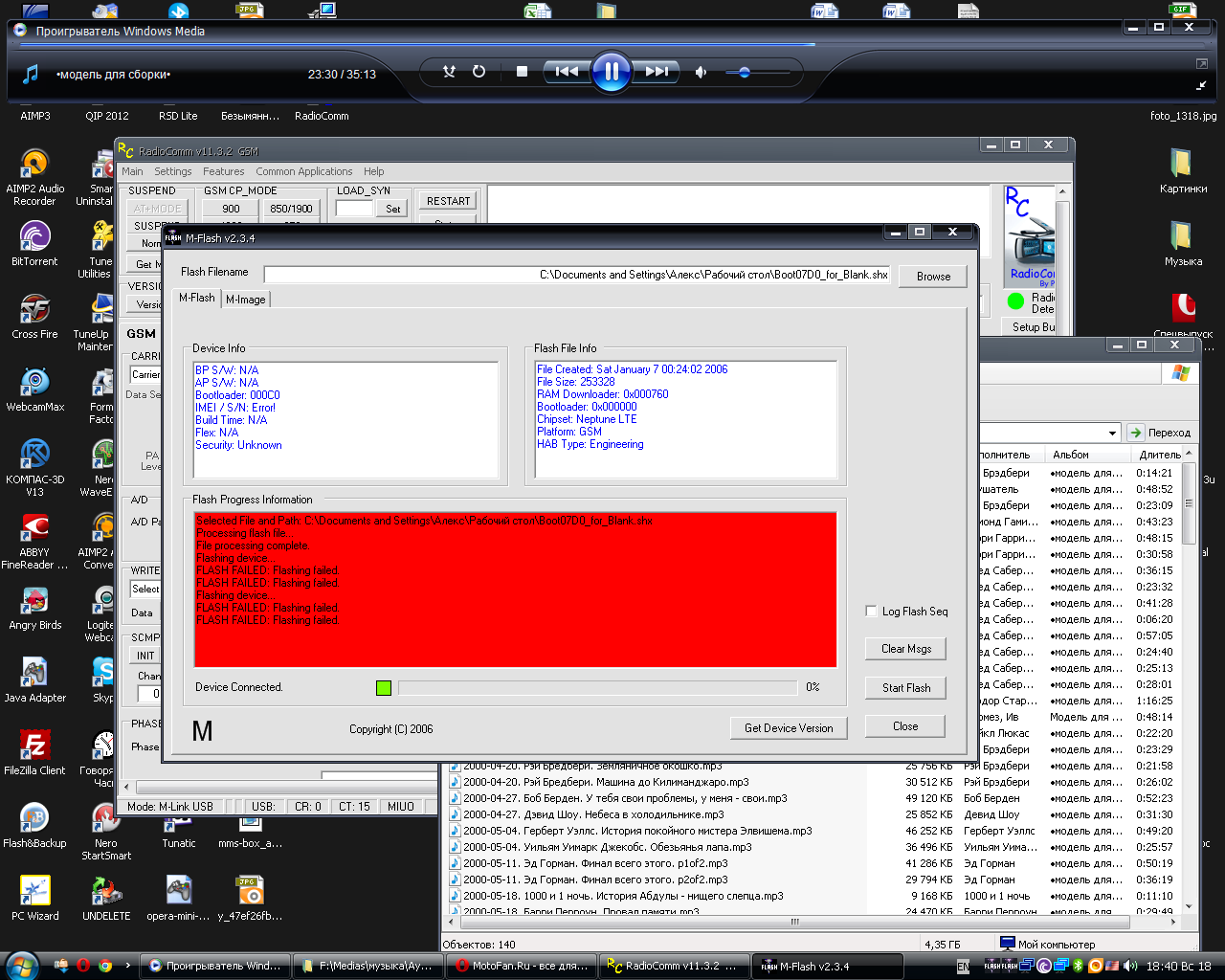Open UNDELETE desktop icon
The height and width of the screenshot is (980, 1225).
click(106, 899)
